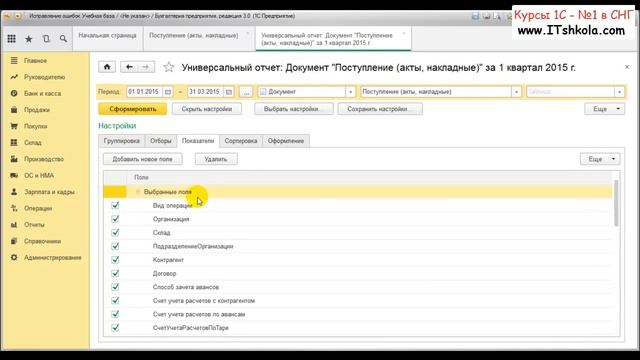
Task: Click Выбрать настройки button
Action: pyautogui.click(x=293, y=109)
